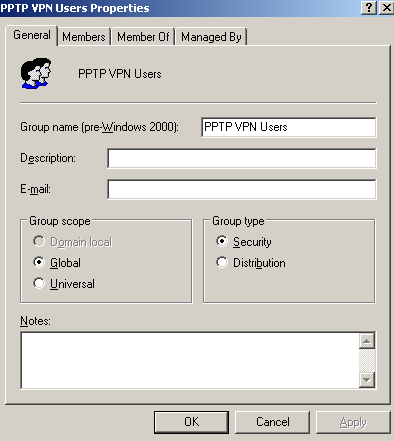Click the group users icon
Viewport: 394px width, 441px height.
(x=36, y=73)
